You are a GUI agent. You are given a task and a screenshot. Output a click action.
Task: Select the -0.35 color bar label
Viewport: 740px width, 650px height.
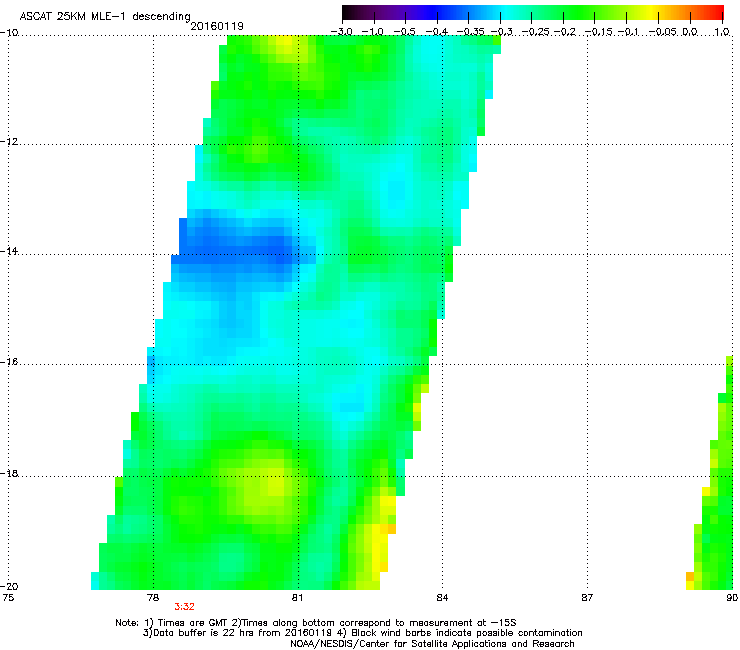click(x=471, y=32)
